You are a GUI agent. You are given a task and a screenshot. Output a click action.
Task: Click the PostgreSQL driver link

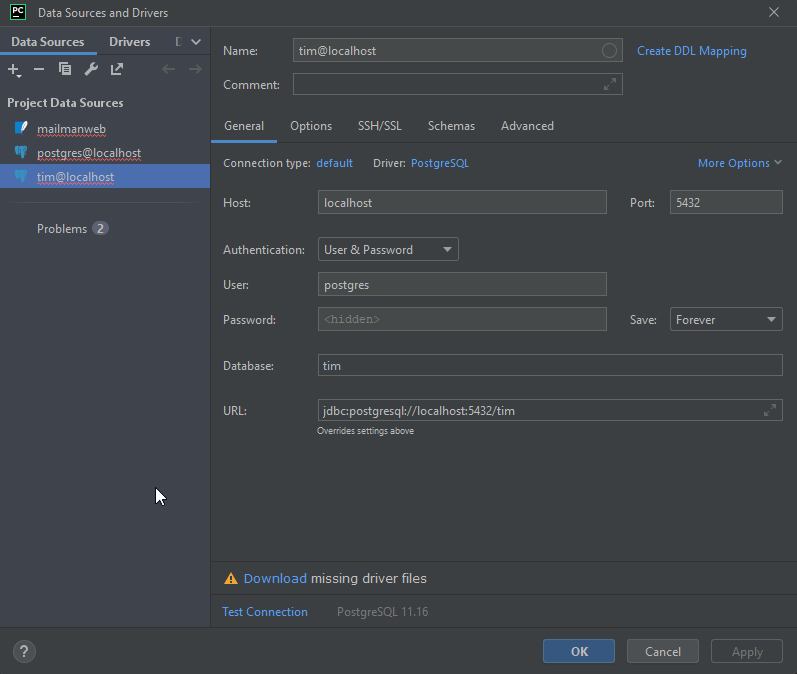pyautogui.click(x=440, y=163)
